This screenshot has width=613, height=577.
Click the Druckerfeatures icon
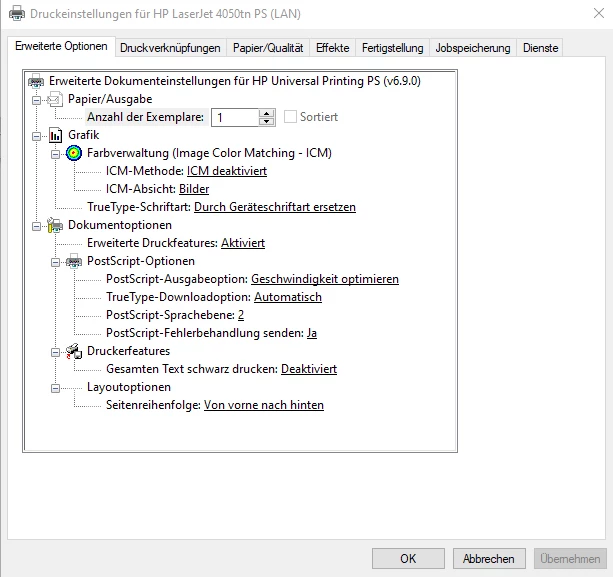[x=74, y=351]
